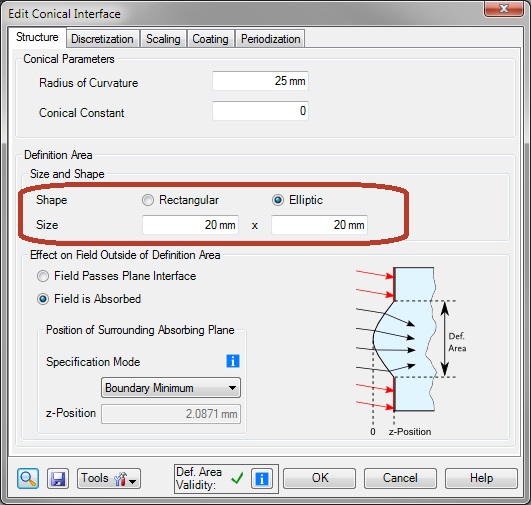Click the Radius of Curvature field
The width and height of the screenshot is (531, 505).
260,81
